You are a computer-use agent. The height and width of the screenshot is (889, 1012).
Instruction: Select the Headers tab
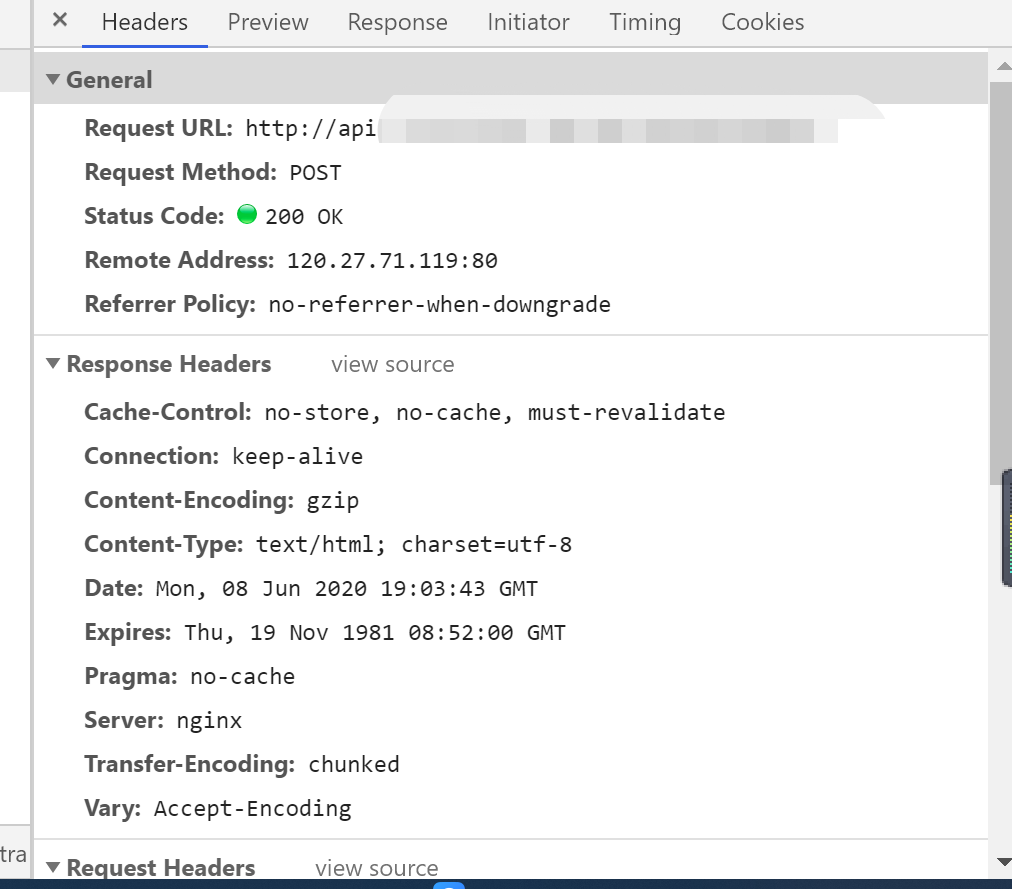[145, 23]
